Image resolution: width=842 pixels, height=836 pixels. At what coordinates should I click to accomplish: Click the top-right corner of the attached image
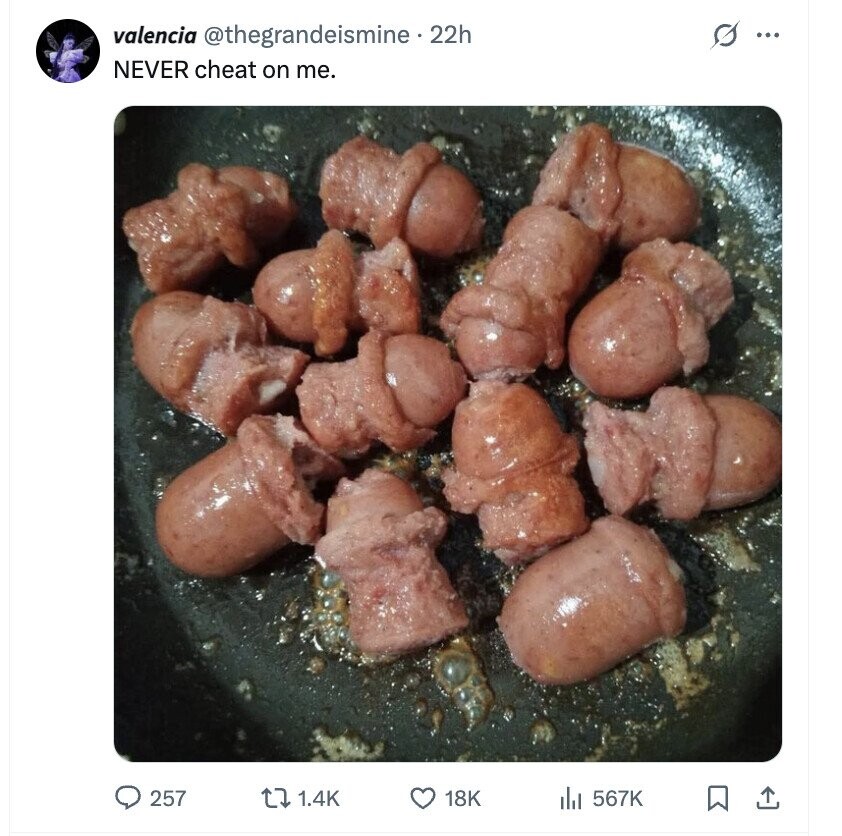[x=771, y=117]
